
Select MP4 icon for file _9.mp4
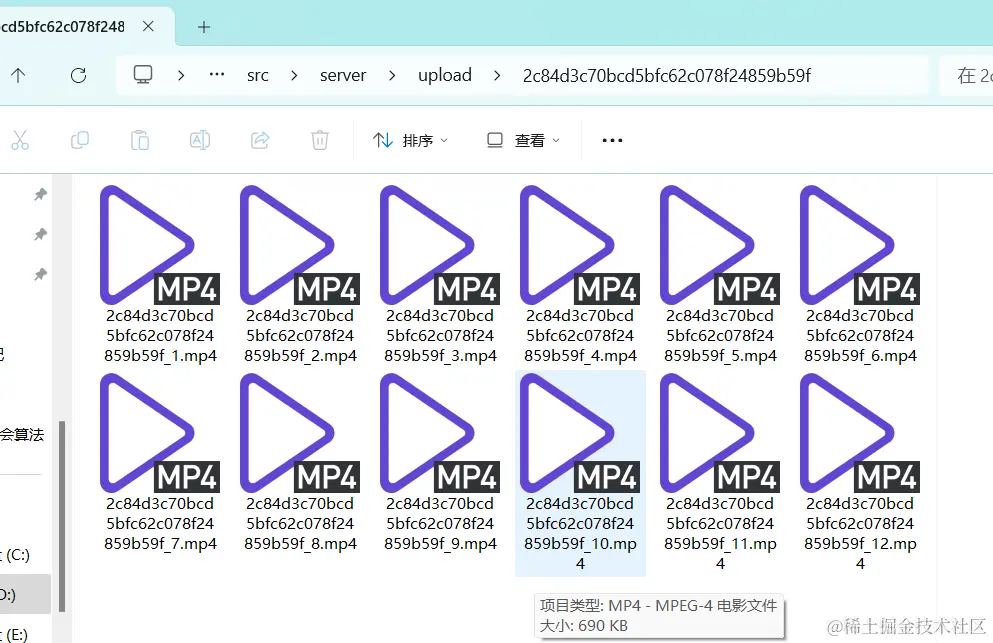click(x=440, y=433)
